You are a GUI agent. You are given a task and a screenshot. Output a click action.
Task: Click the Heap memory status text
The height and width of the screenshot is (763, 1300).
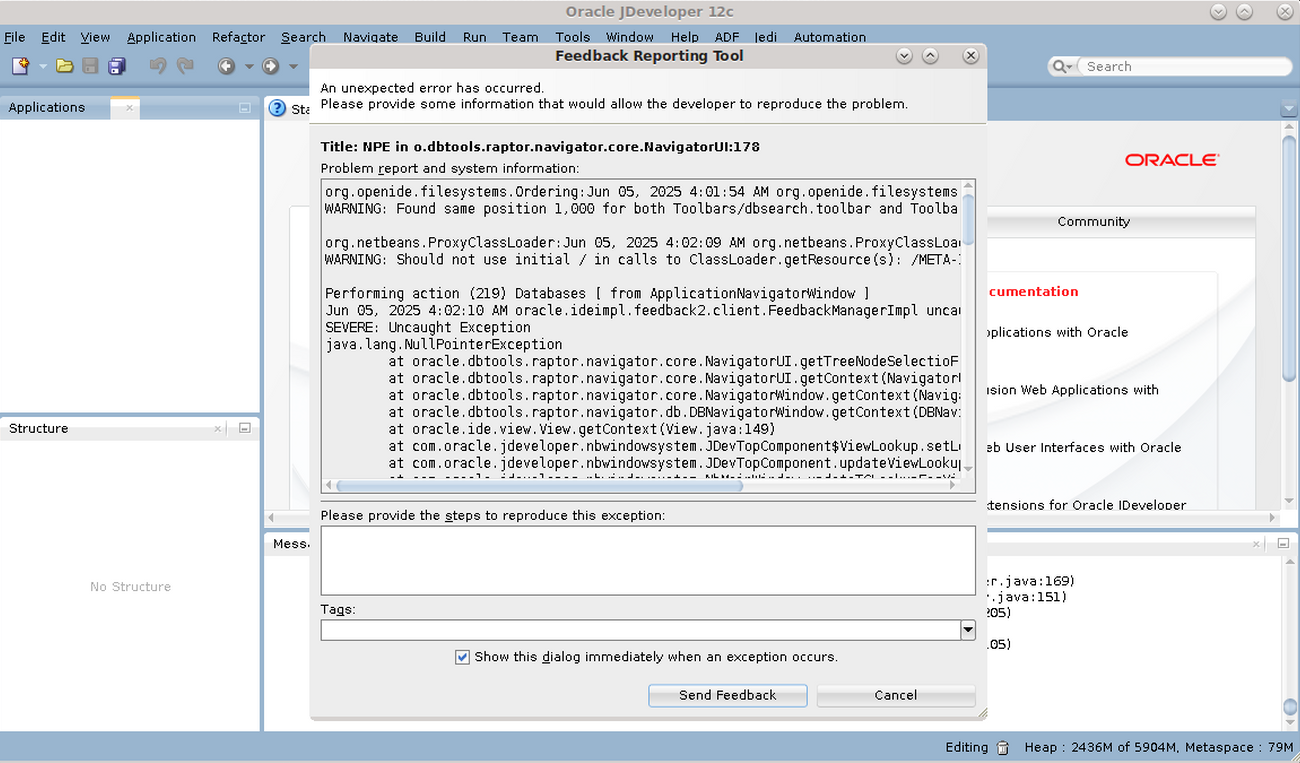(x=1159, y=747)
